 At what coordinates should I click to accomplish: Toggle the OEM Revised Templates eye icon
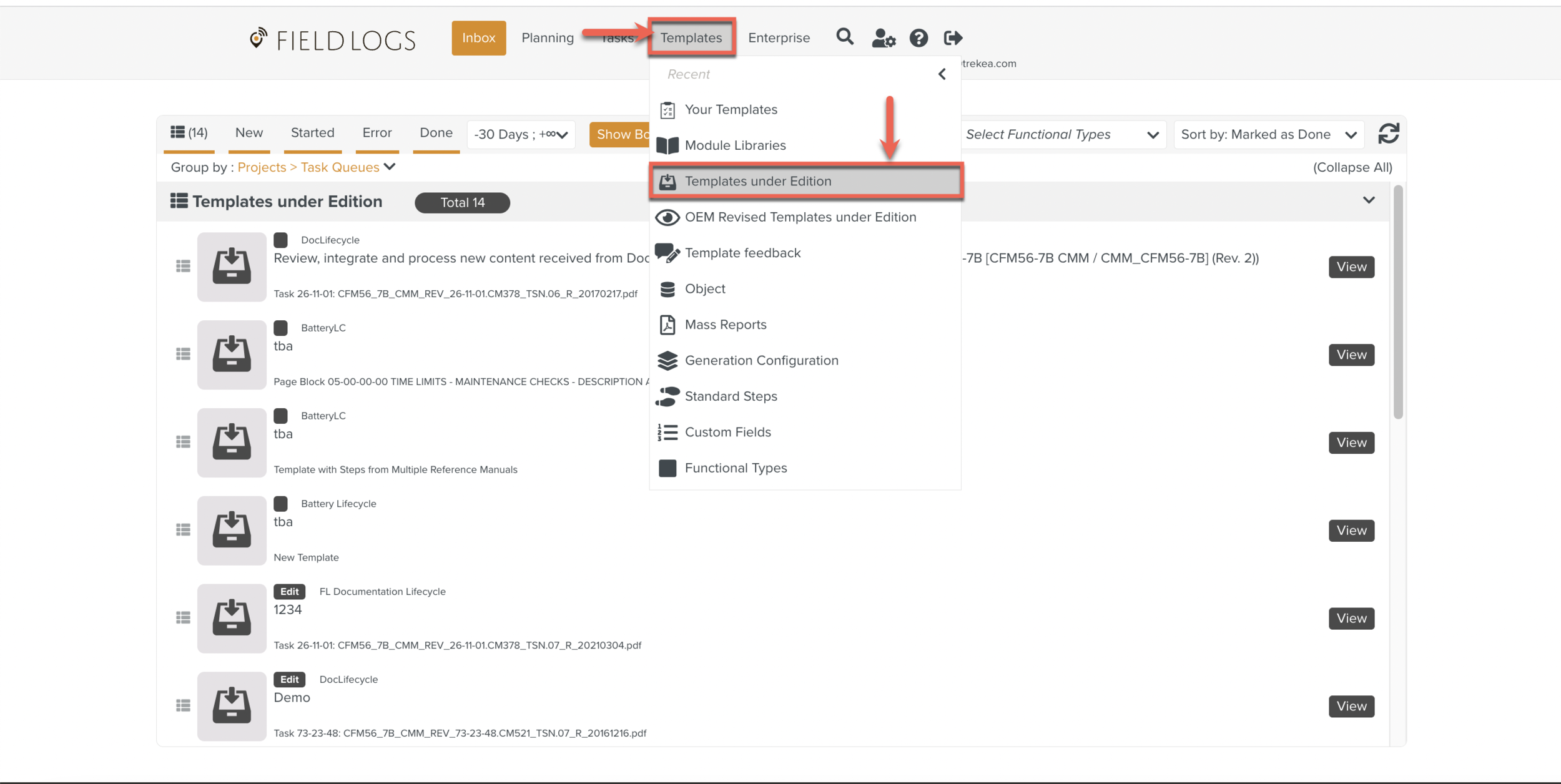pos(667,217)
